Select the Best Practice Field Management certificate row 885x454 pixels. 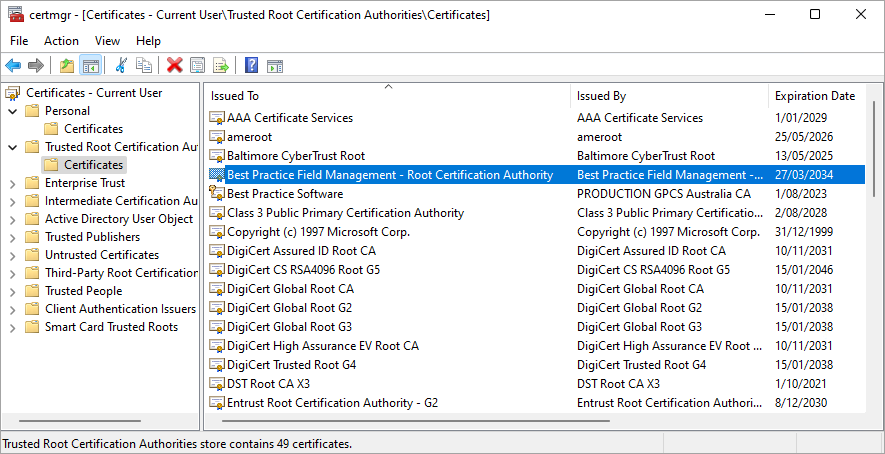[536, 175]
